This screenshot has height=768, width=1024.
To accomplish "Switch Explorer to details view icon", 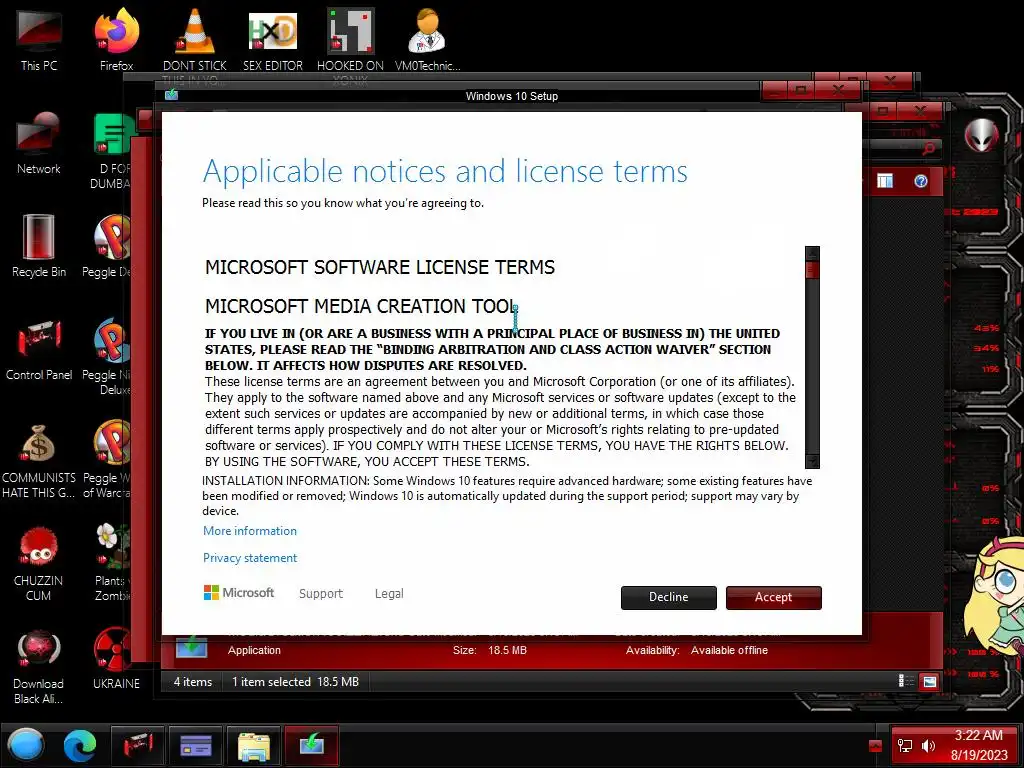I will click(x=906, y=681).
